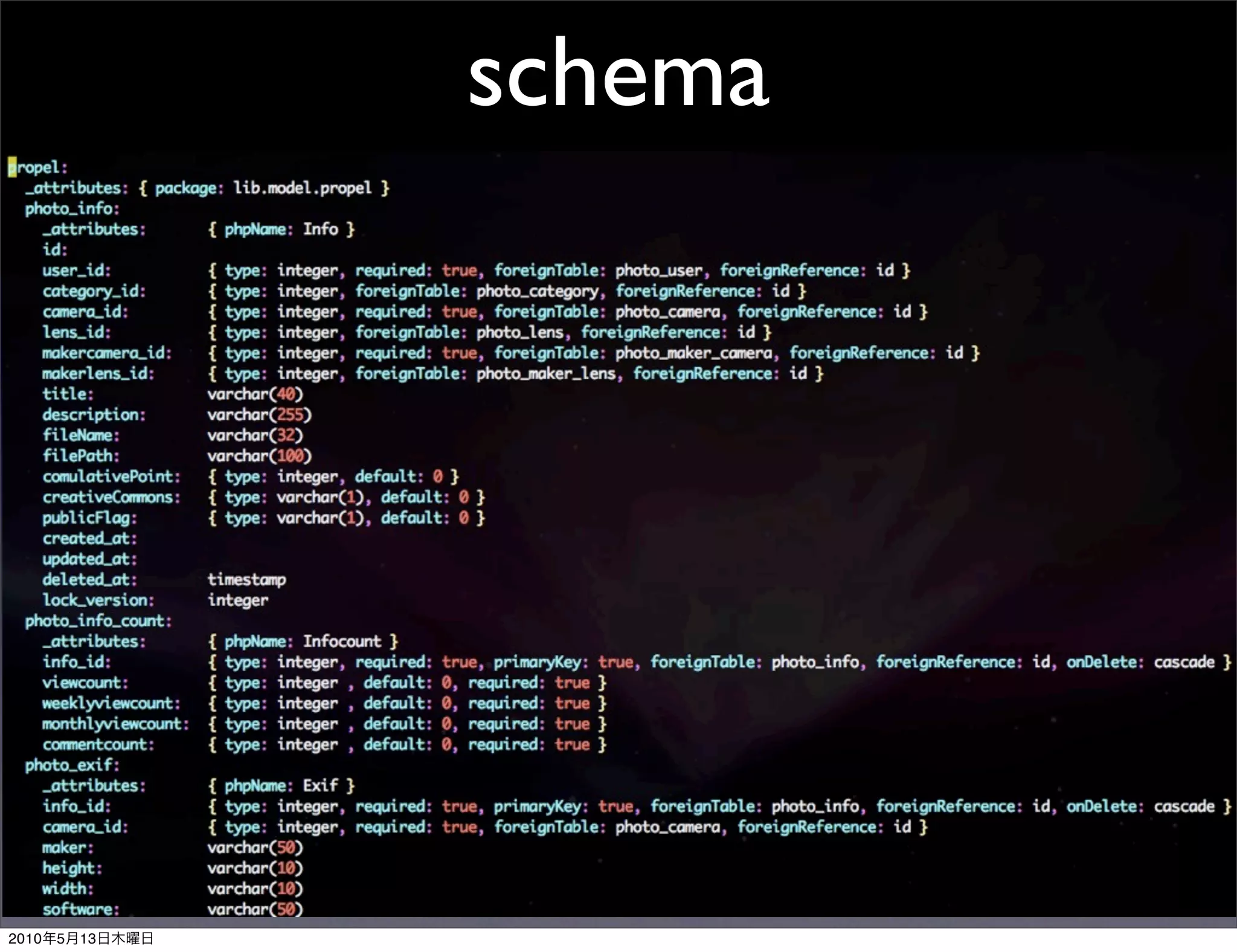Click 'photo_maker_camera' foreignTable value
1237x952 pixels.
pos(693,353)
